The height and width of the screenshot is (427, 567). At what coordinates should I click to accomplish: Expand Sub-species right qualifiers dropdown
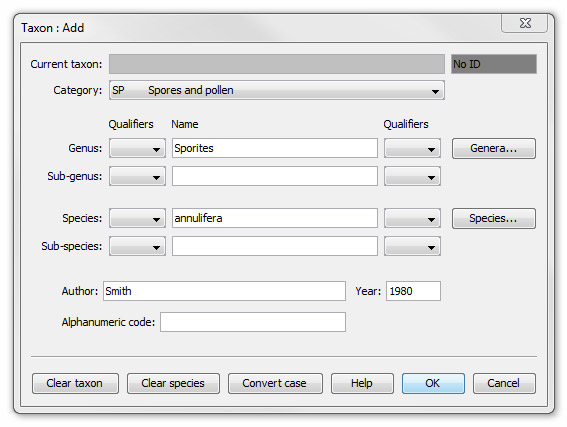(412, 247)
